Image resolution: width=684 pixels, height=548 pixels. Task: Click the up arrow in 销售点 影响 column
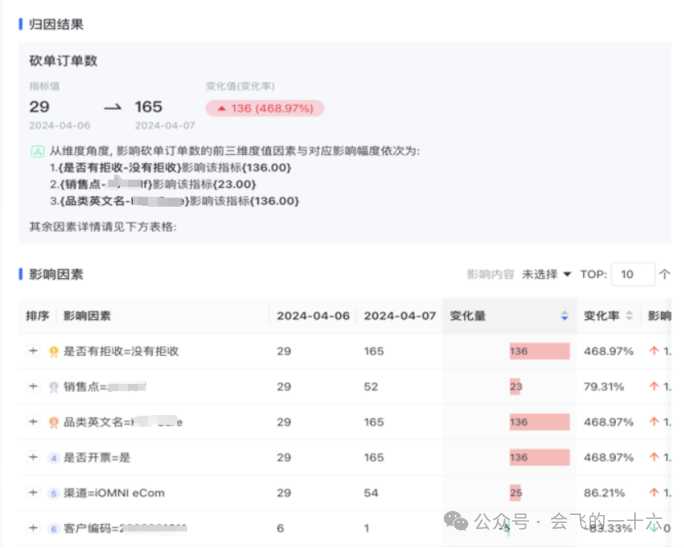coord(654,386)
